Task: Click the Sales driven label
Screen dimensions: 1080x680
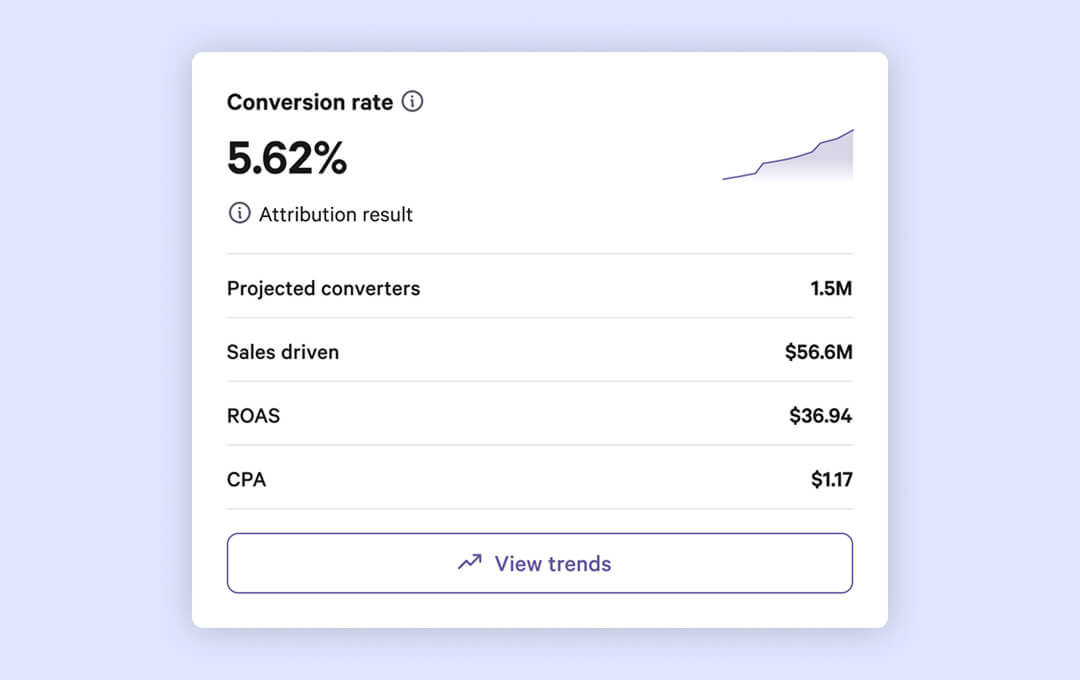Action: (x=282, y=352)
